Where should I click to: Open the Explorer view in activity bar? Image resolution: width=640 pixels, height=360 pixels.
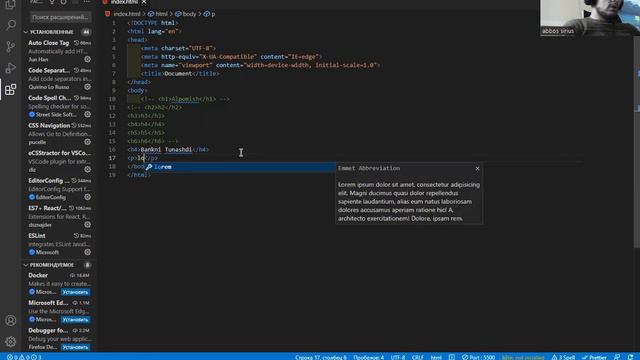click(x=11, y=4)
